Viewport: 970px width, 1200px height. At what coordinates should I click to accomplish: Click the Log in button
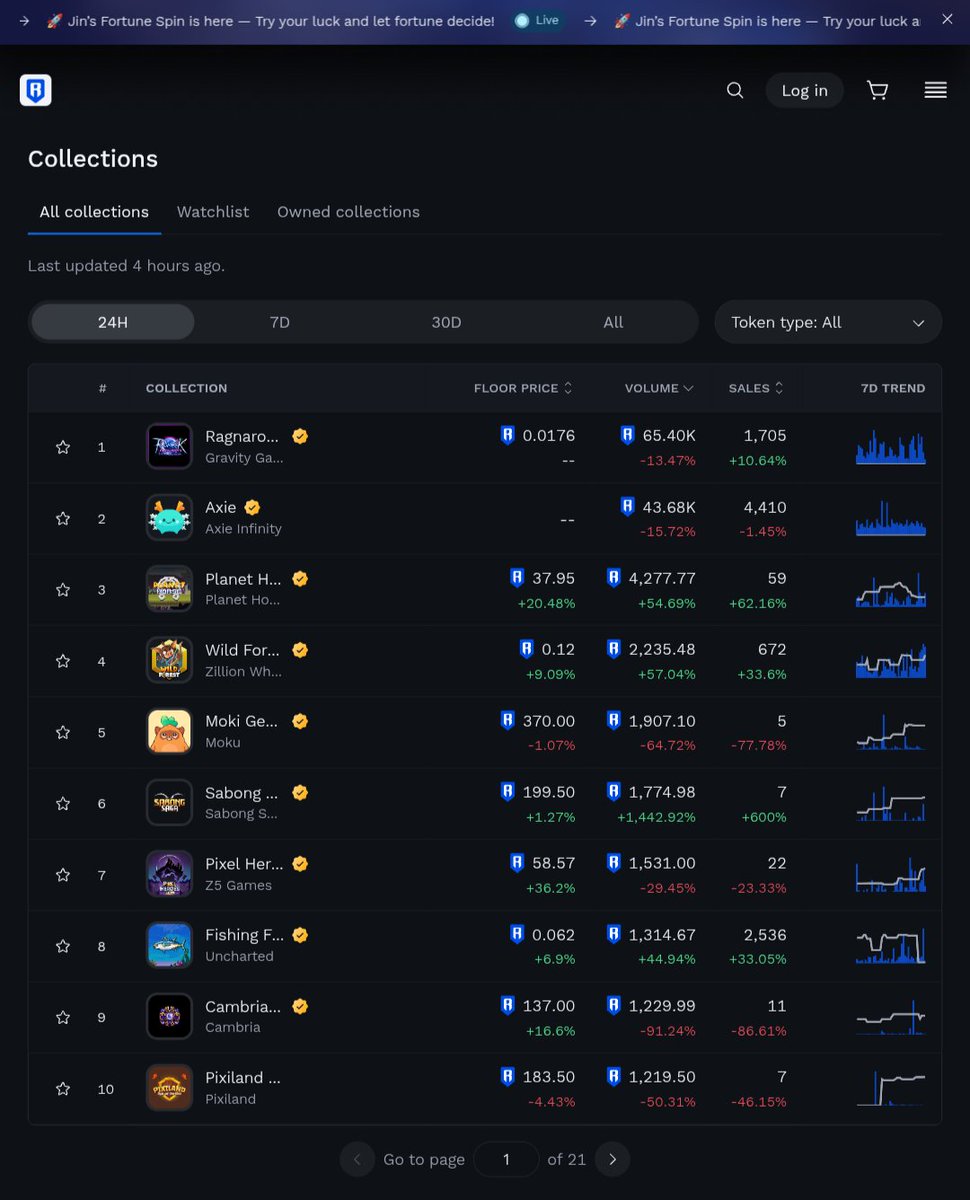805,91
